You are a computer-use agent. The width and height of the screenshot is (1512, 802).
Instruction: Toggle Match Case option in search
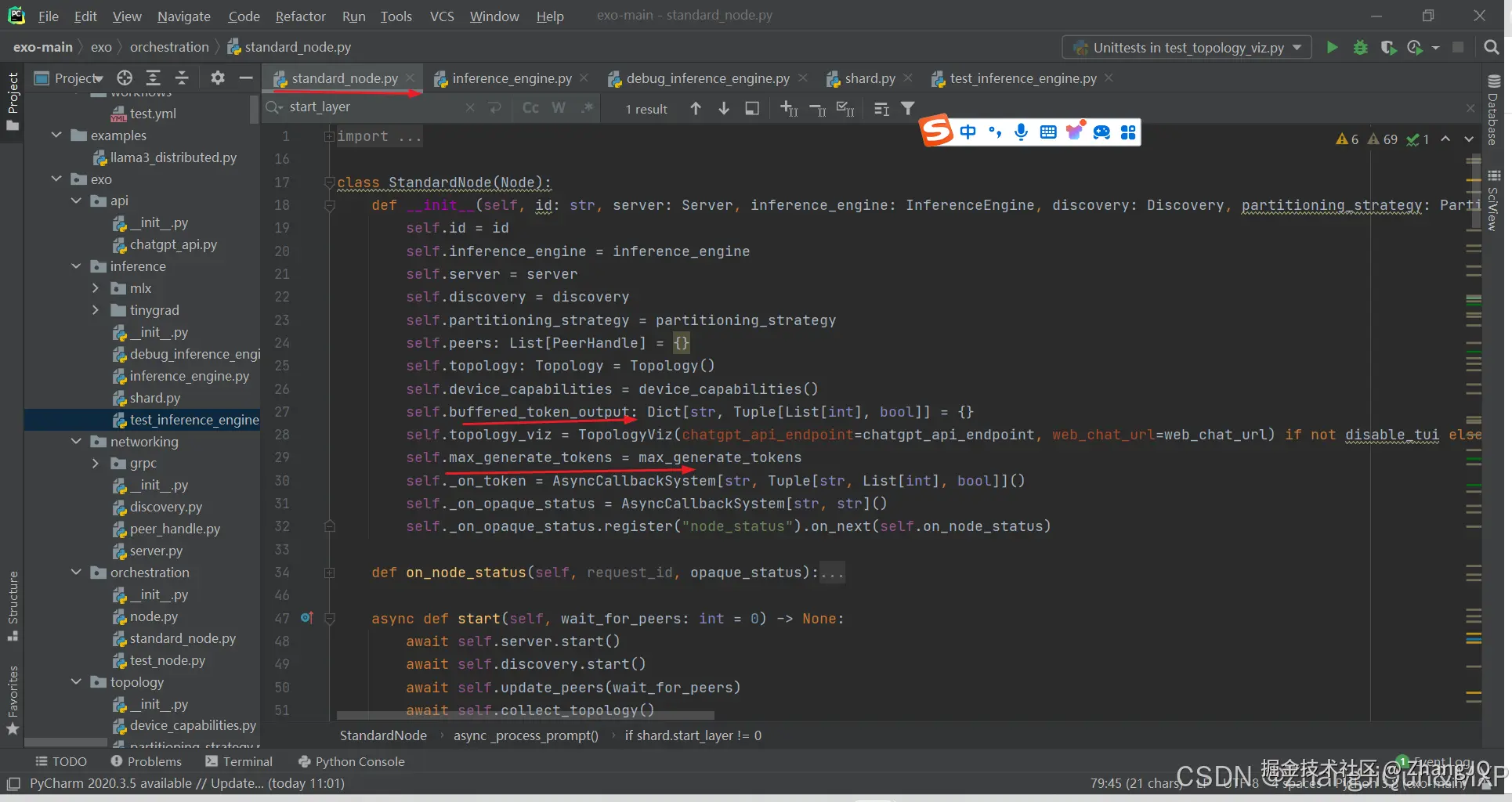[x=530, y=108]
